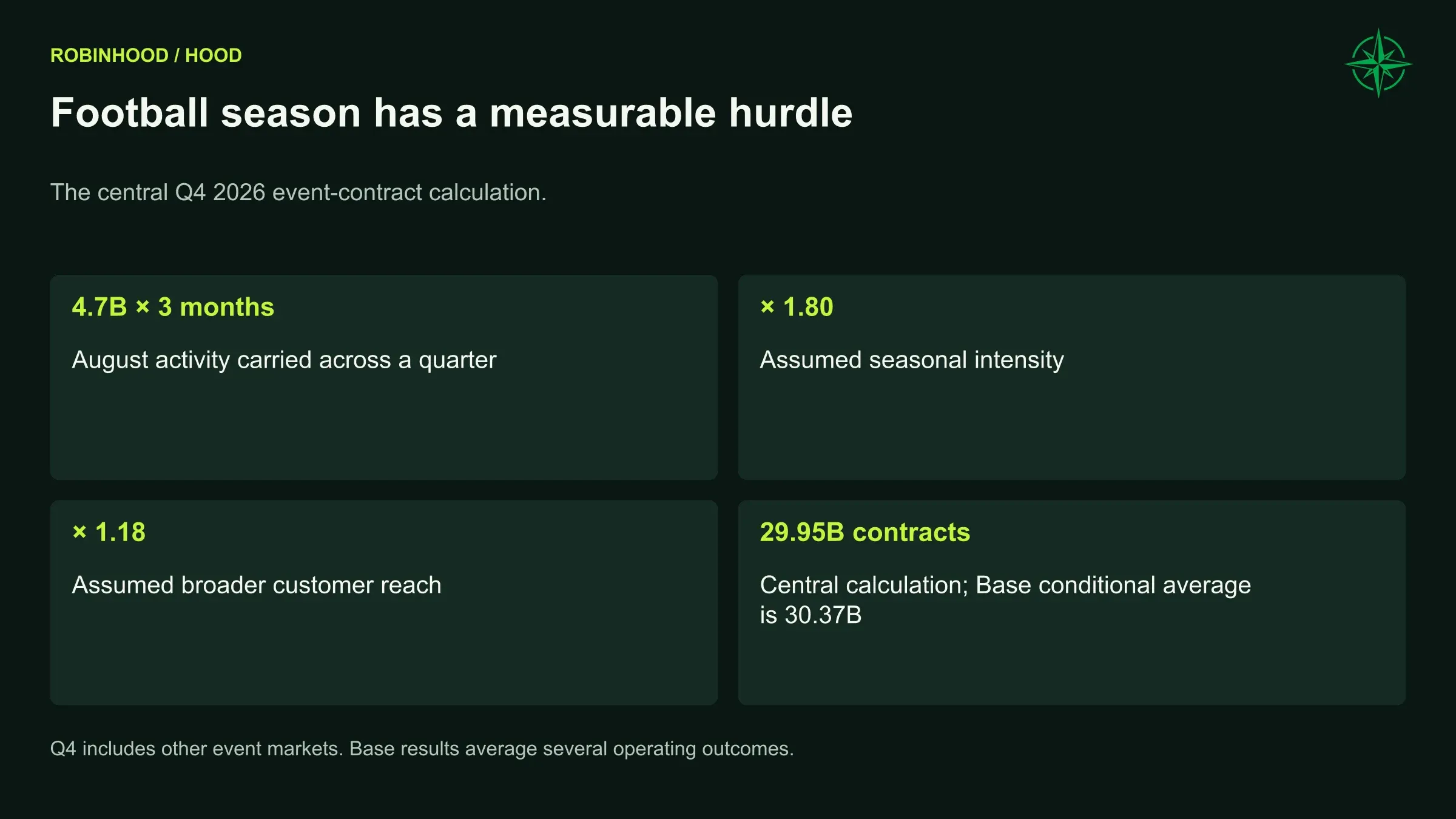Click the HOOD ticker text
Viewport: 1456px width, 819px height.
click(214, 55)
